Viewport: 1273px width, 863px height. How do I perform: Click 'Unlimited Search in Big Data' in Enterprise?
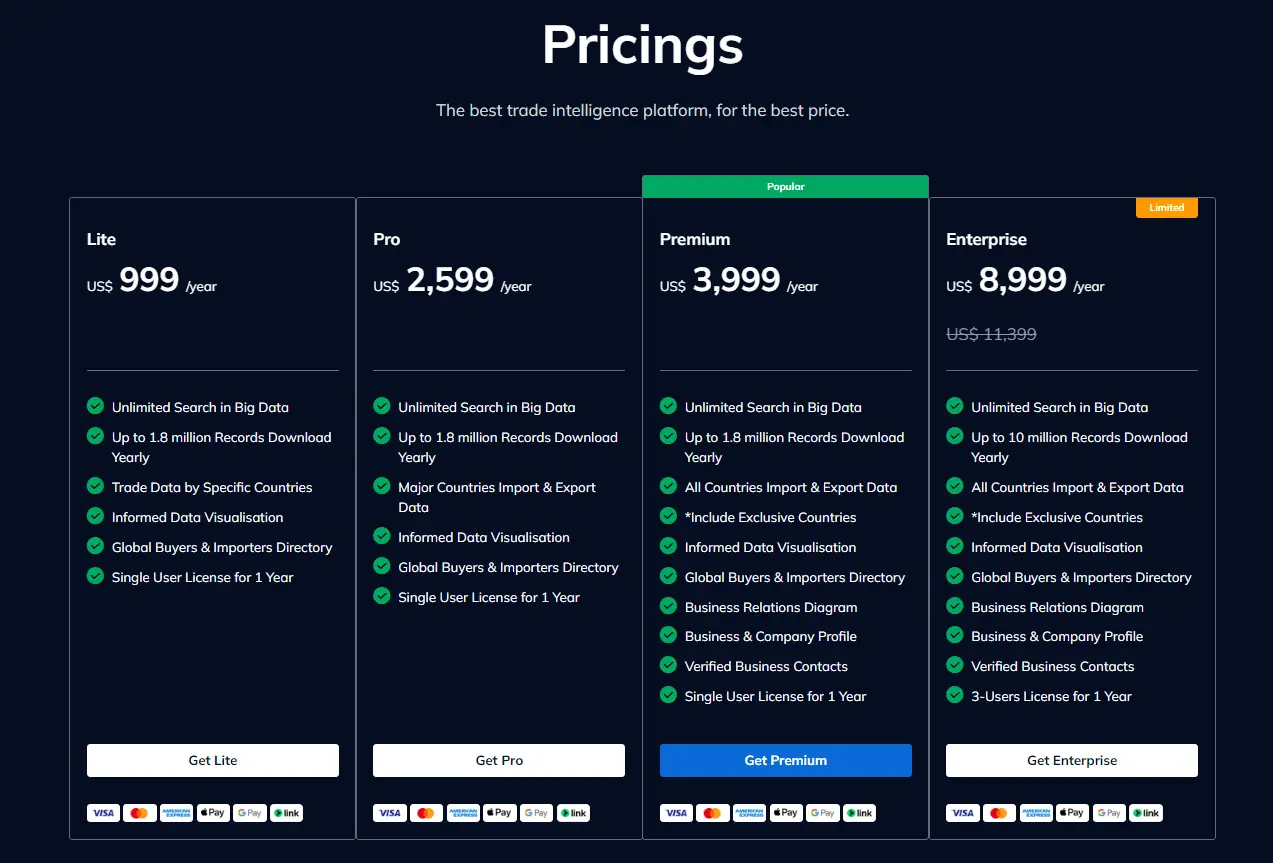(x=1060, y=407)
